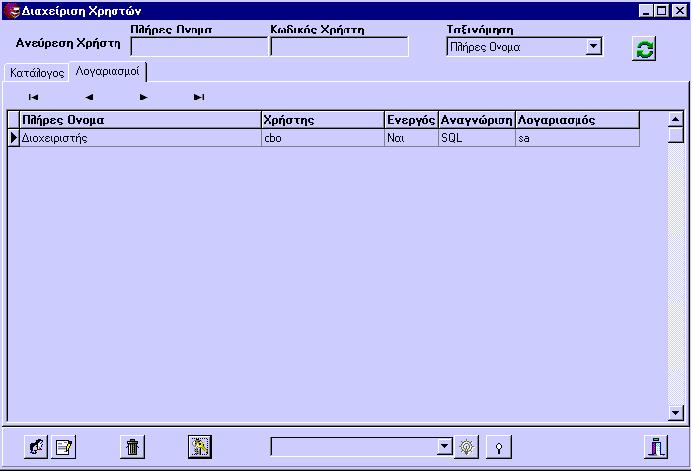The width and height of the screenshot is (693, 471).
Task: Click the light bulb icon beside bottom dropdown
Action: pyautogui.click(x=467, y=447)
